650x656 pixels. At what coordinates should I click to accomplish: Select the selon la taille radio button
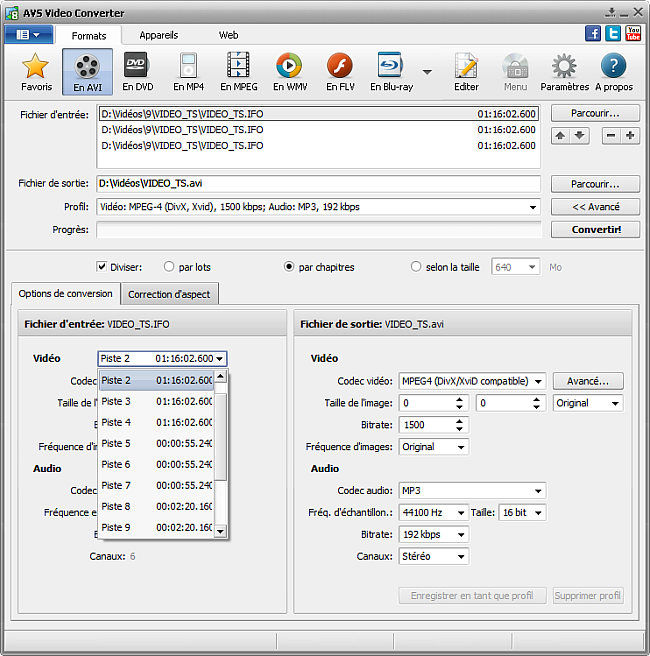coord(416,266)
